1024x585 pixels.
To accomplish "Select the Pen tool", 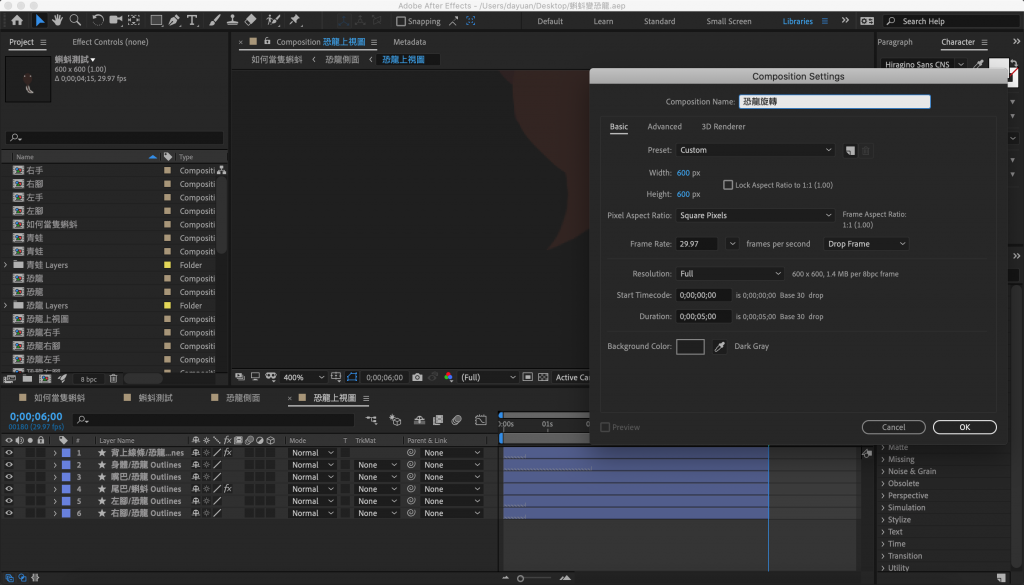I will [x=174, y=20].
